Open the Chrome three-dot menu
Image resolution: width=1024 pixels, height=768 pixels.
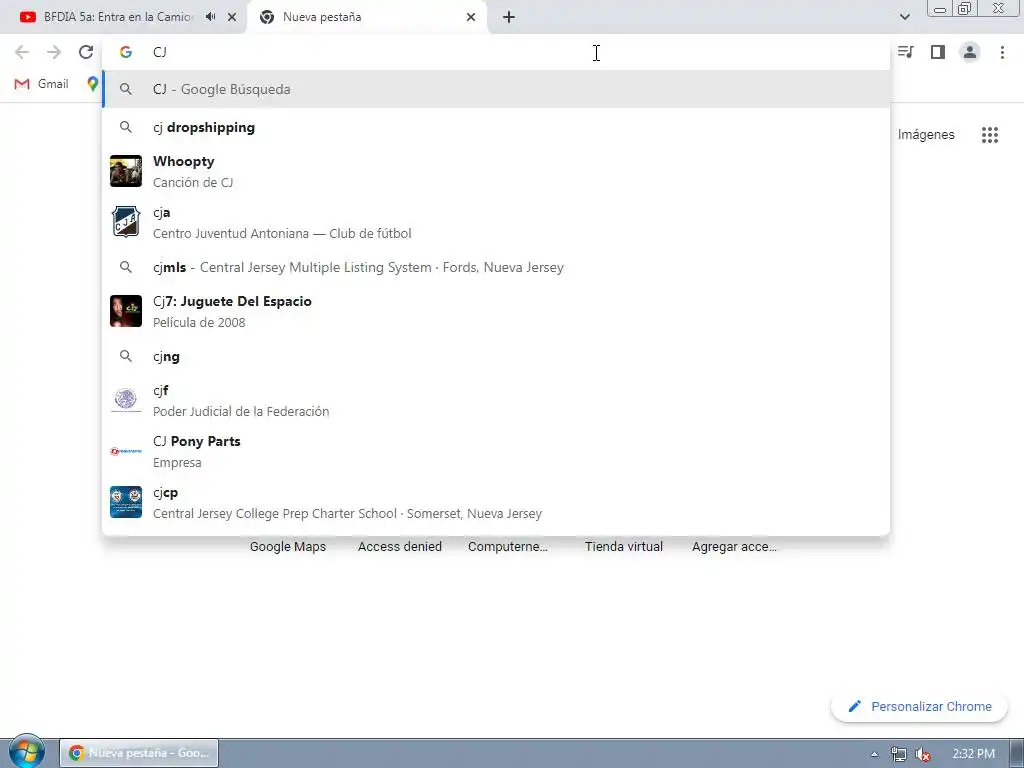coord(1002,52)
